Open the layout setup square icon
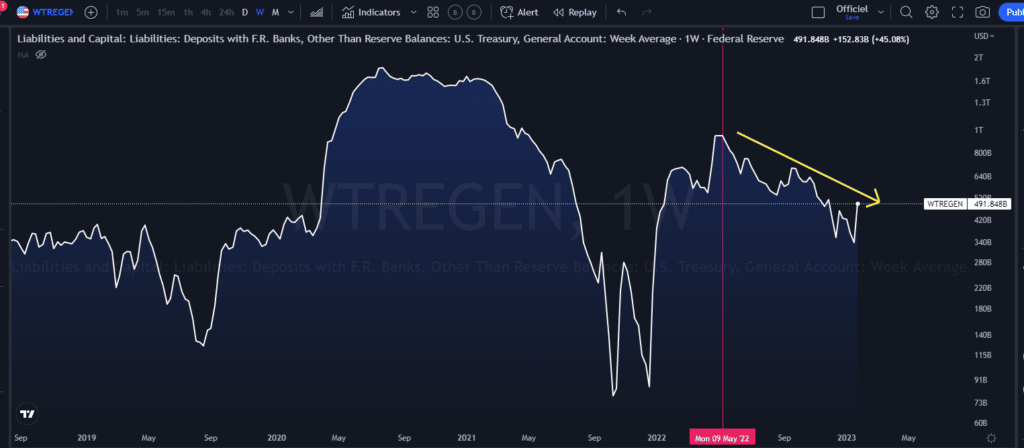 818,12
